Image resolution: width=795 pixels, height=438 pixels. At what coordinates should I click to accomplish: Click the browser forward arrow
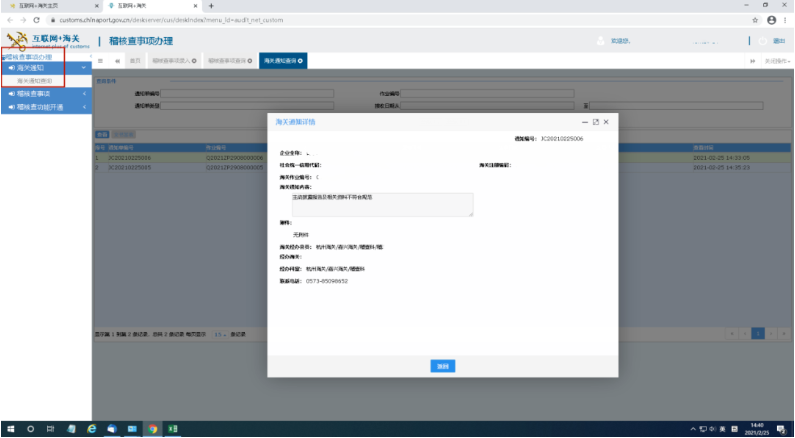pyautogui.click(x=23, y=20)
